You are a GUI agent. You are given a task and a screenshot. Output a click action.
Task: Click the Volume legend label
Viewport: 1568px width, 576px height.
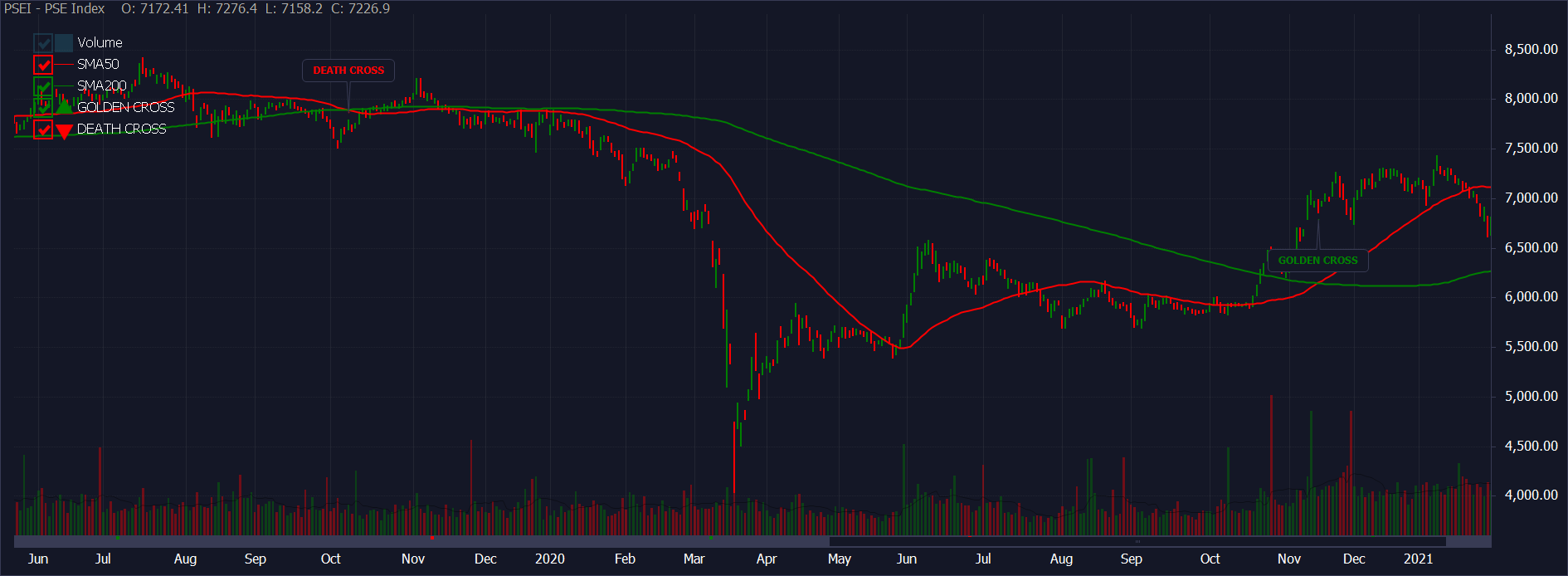tap(100, 42)
